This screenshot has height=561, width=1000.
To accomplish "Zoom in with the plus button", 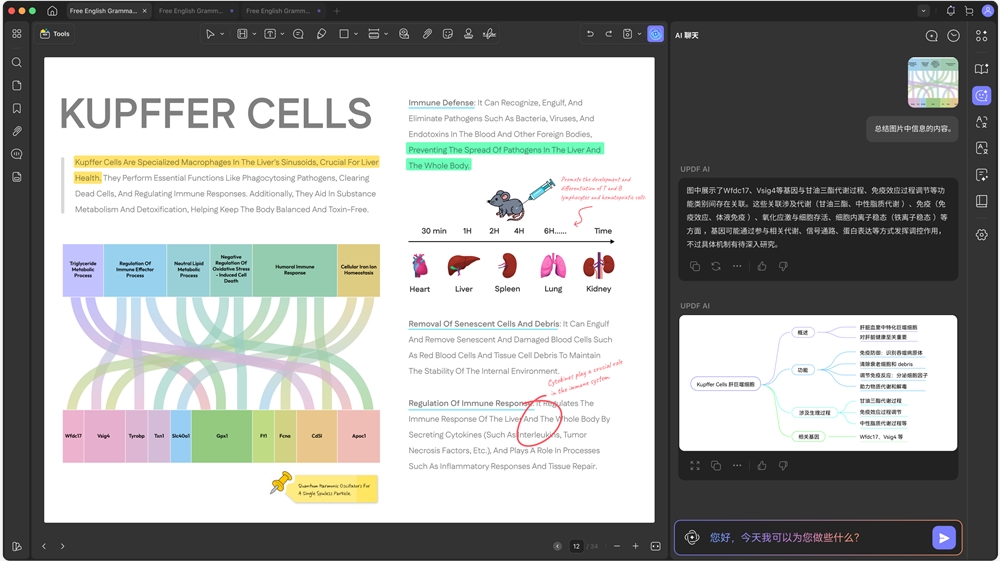I will 635,546.
